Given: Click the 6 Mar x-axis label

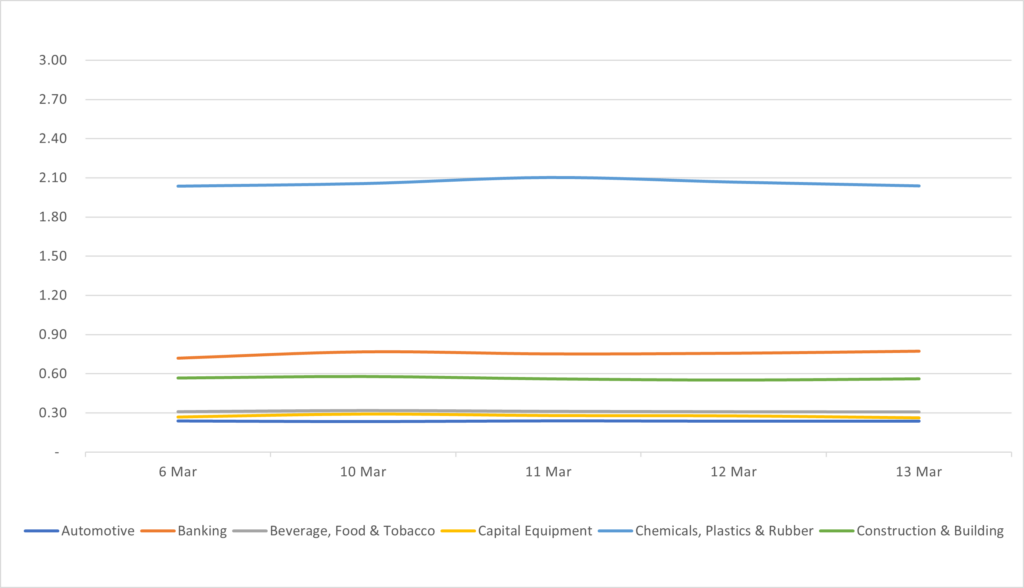Looking at the screenshot, I should [x=178, y=471].
